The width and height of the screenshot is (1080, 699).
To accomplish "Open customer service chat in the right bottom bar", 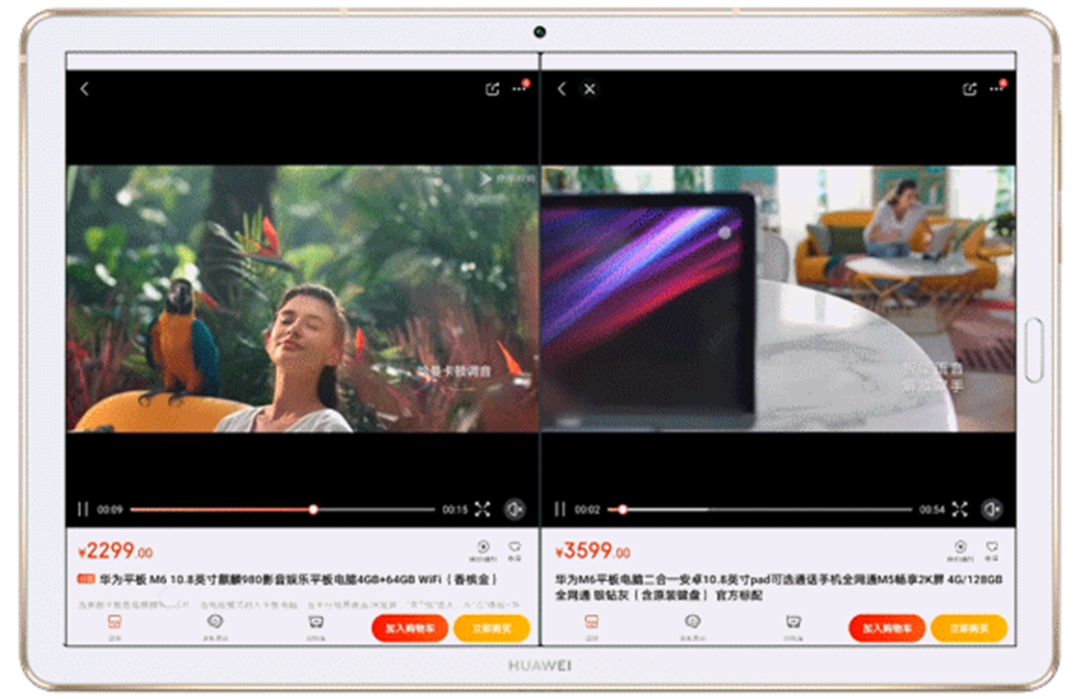I will pos(692,627).
